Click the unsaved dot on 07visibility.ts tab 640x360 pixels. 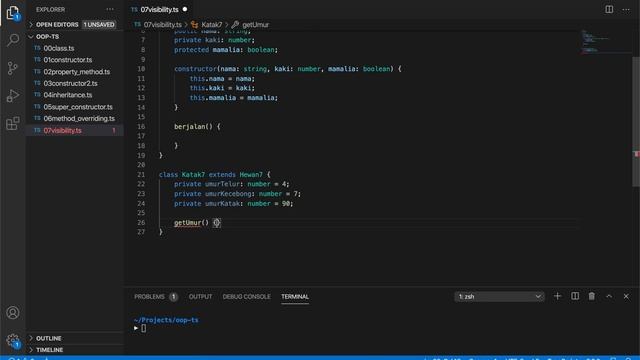pos(185,9)
